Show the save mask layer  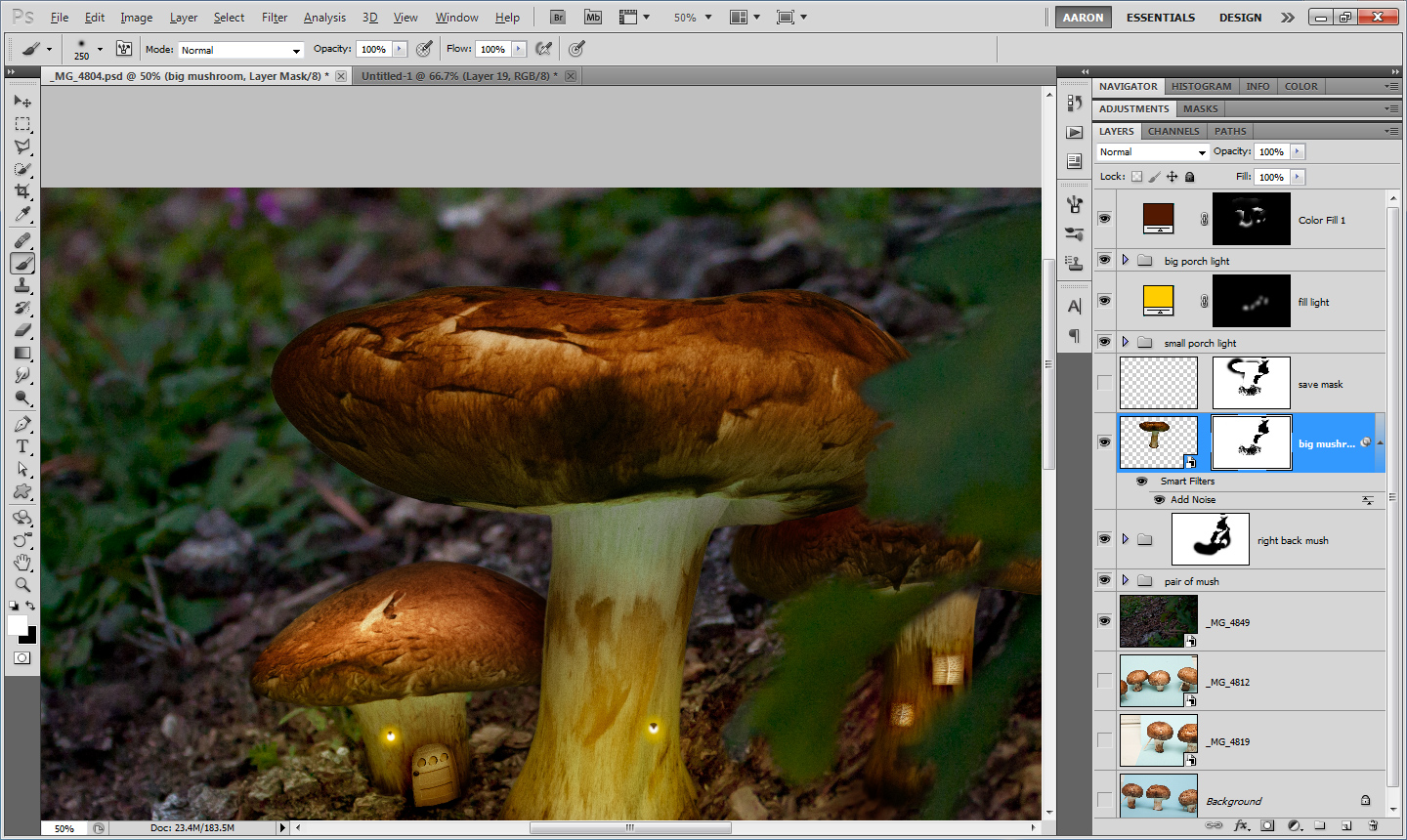(1104, 383)
